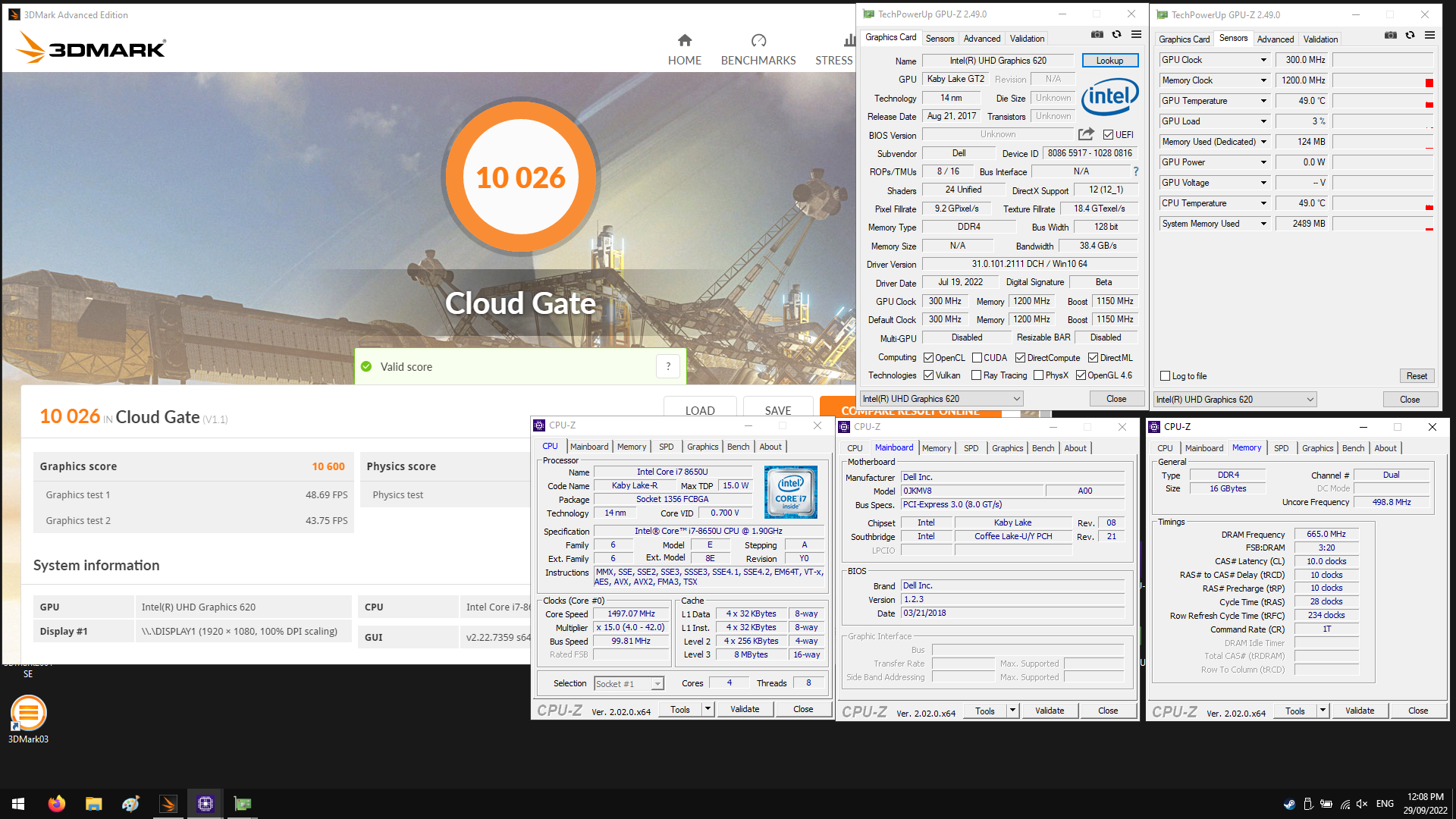The height and width of the screenshot is (819, 1456).
Task: Expand the Memory Clock sensor dropdown
Action: coord(1263,80)
